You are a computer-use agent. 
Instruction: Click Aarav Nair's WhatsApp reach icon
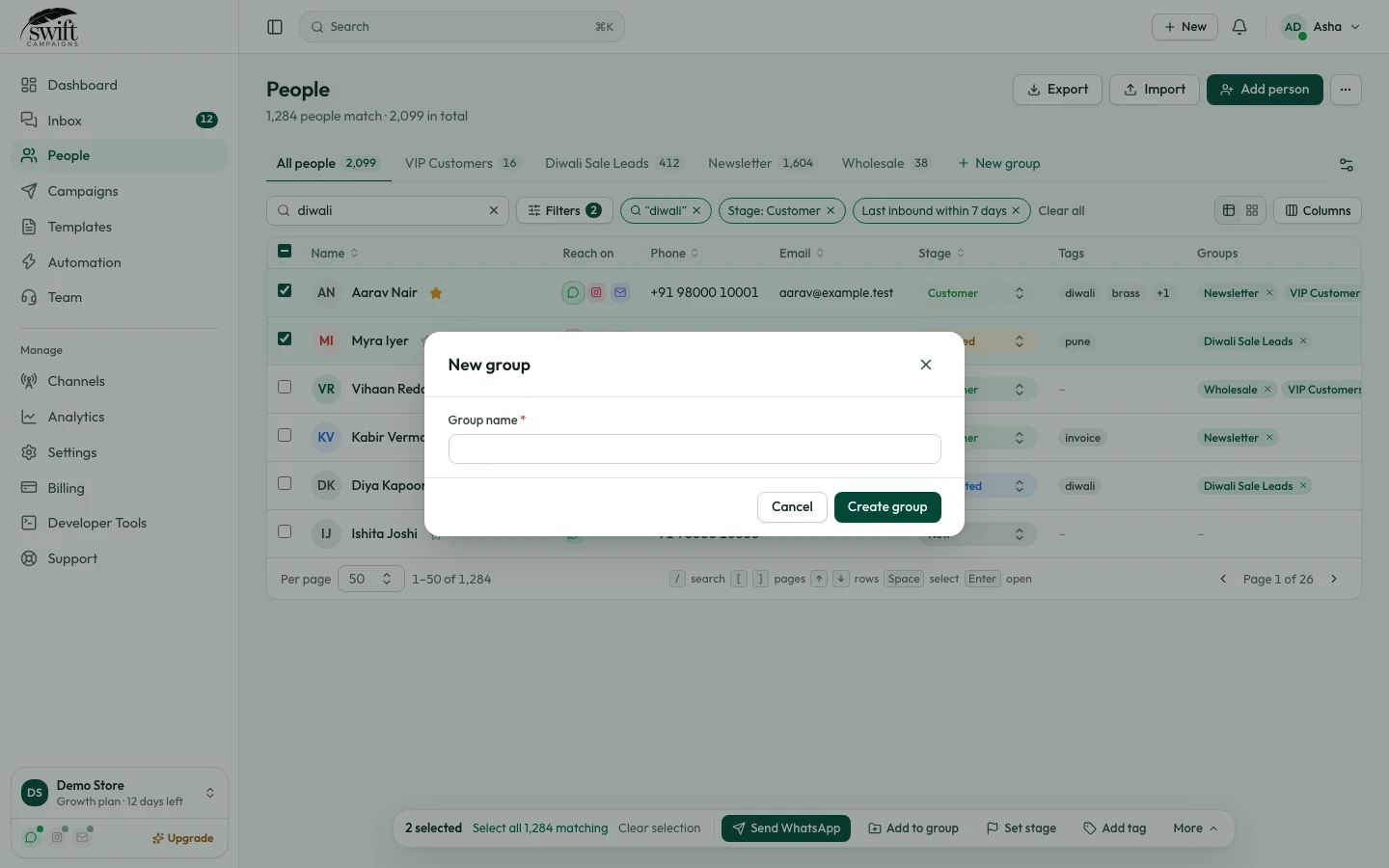573,292
